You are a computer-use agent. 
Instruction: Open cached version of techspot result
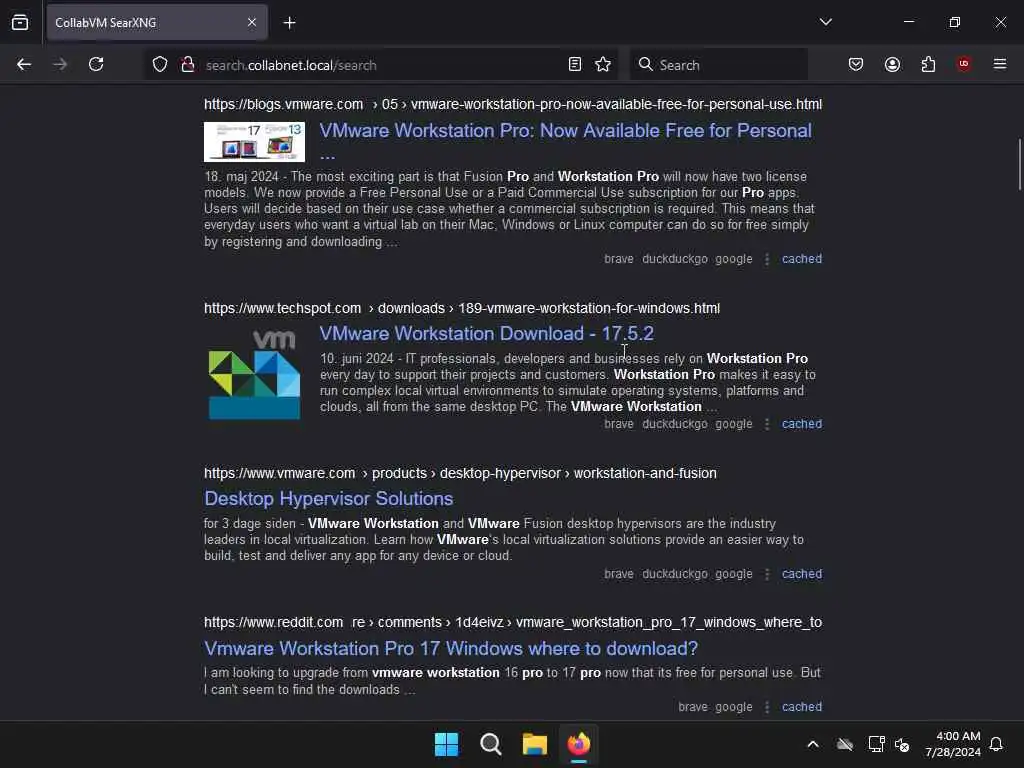click(802, 424)
